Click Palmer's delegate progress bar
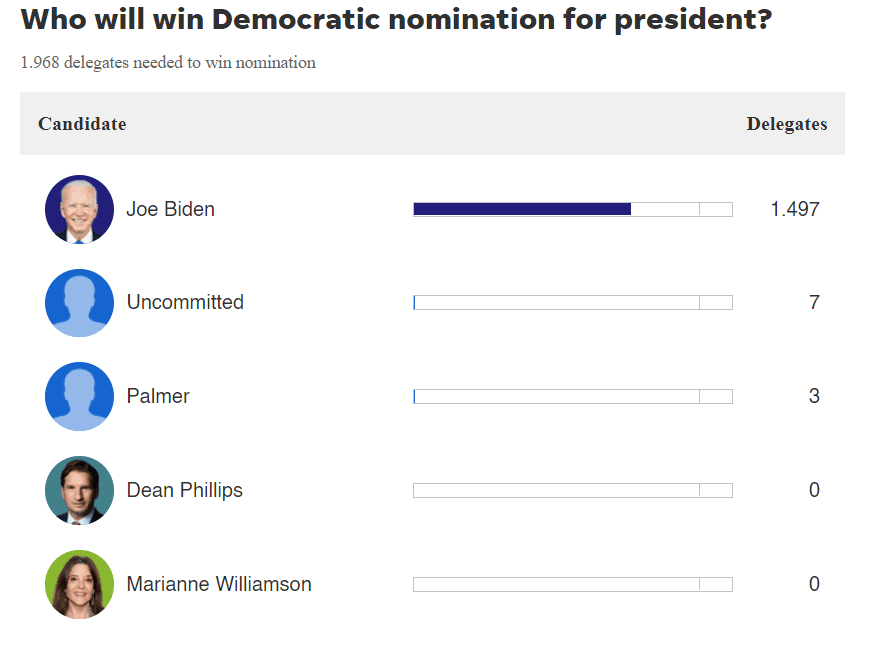 (572, 396)
